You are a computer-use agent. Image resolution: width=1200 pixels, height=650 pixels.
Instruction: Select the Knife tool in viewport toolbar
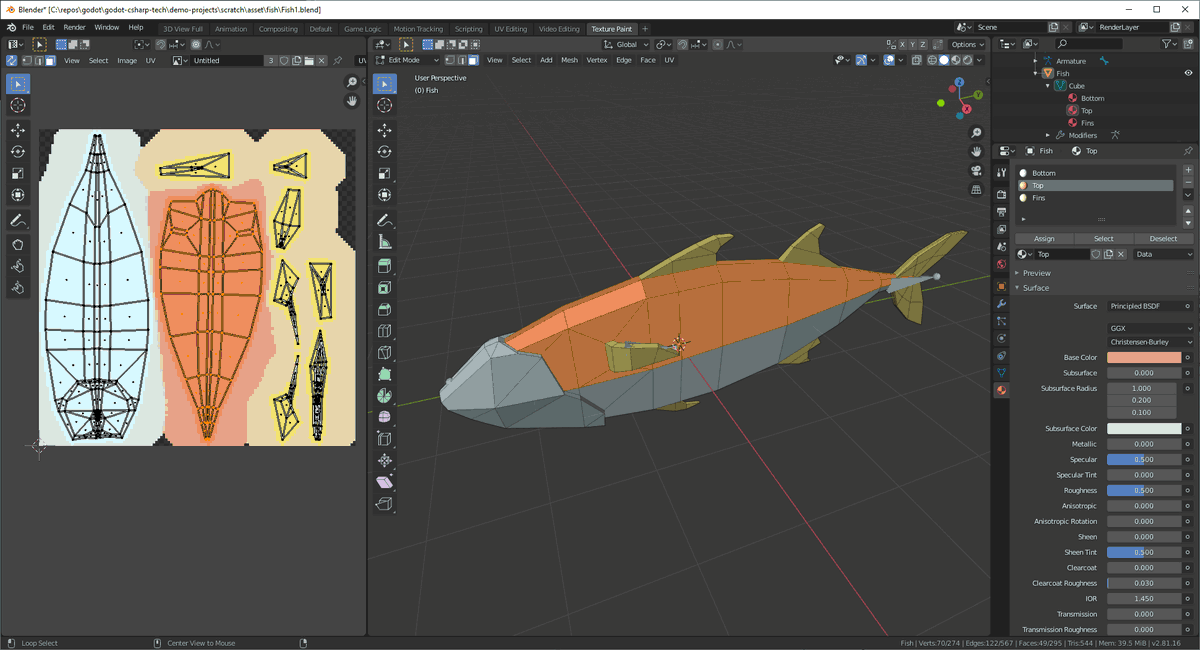click(x=384, y=352)
